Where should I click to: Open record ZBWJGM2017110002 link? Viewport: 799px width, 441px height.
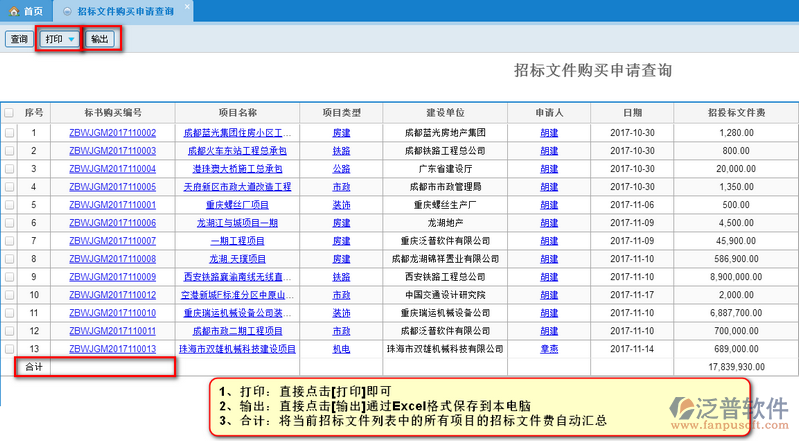click(x=112, y=132)
